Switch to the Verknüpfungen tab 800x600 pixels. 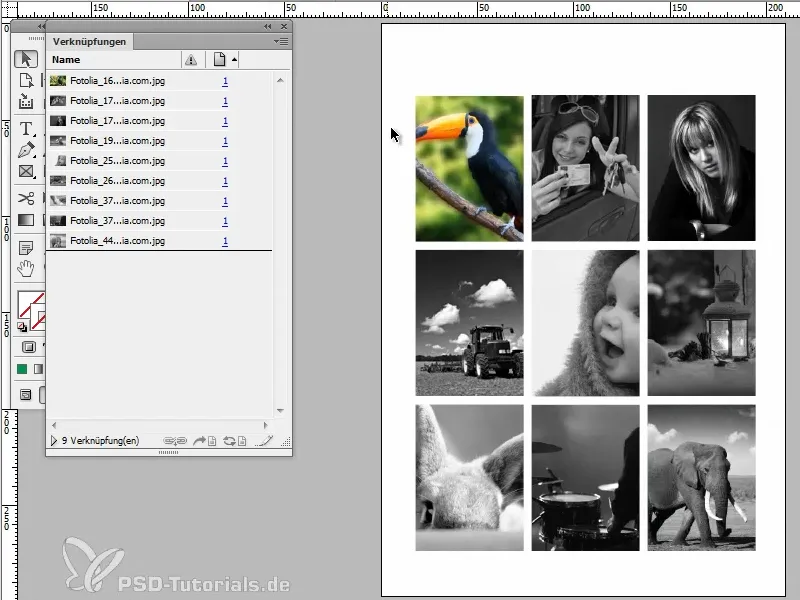[89, 41]
